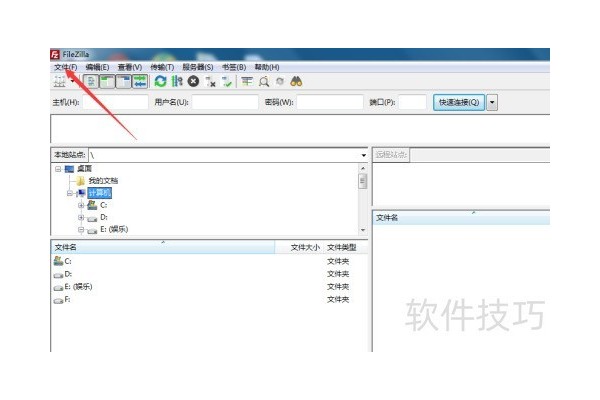Expand the D: drive tree node
Image resolution: width=600 pixels, height=400 pixels.
[x=81, y=217]
